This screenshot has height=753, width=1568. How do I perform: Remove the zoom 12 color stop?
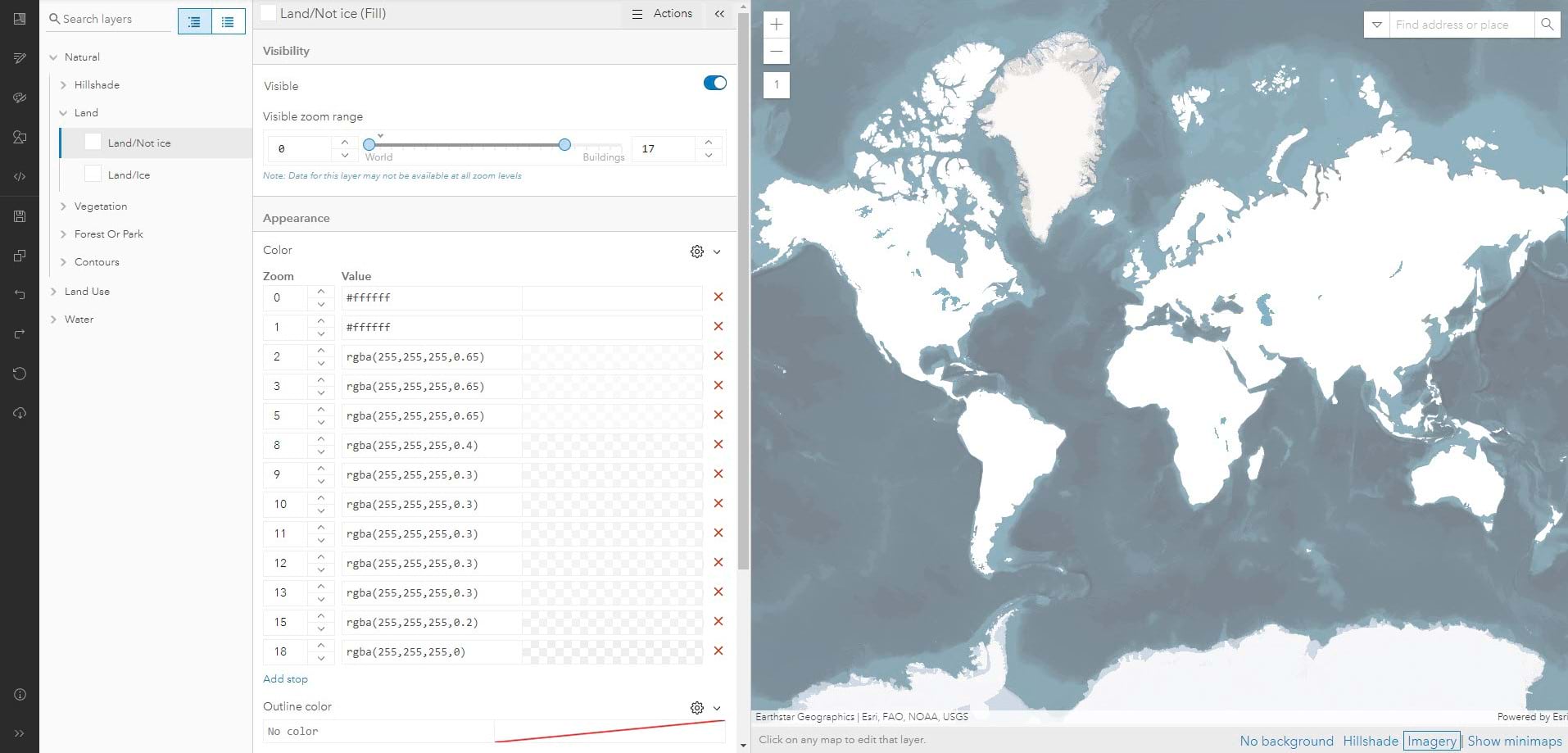pos(718,563)
